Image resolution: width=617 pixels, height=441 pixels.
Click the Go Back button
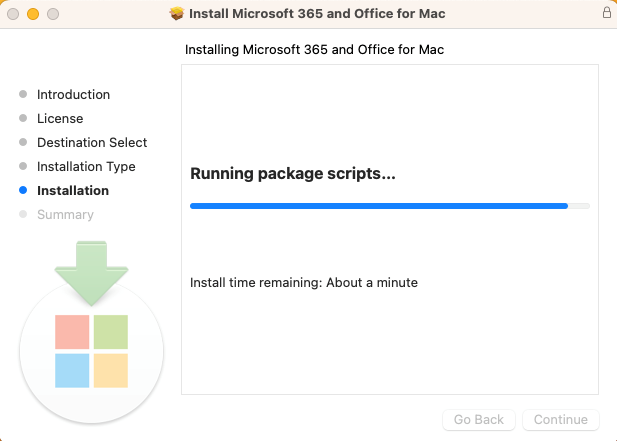click(x=478, y=419)
